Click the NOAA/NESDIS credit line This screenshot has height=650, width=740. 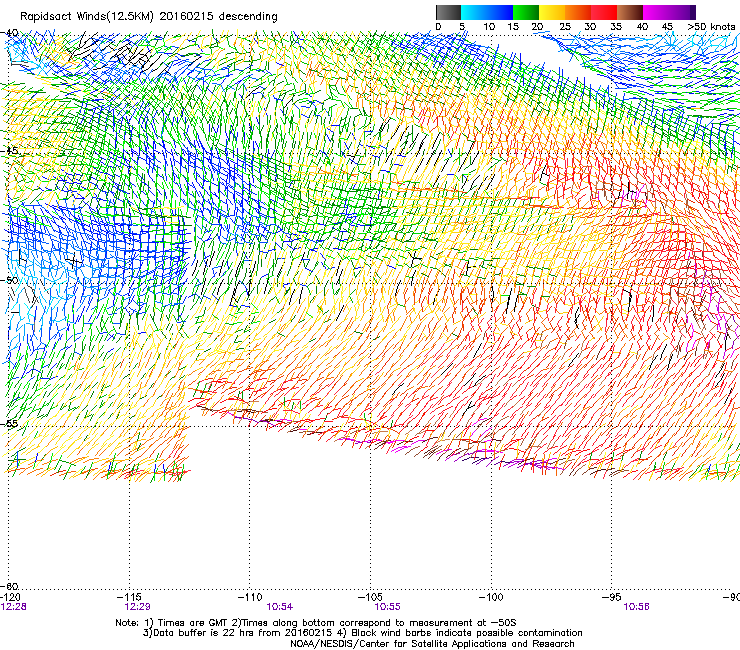click(432, 644)
